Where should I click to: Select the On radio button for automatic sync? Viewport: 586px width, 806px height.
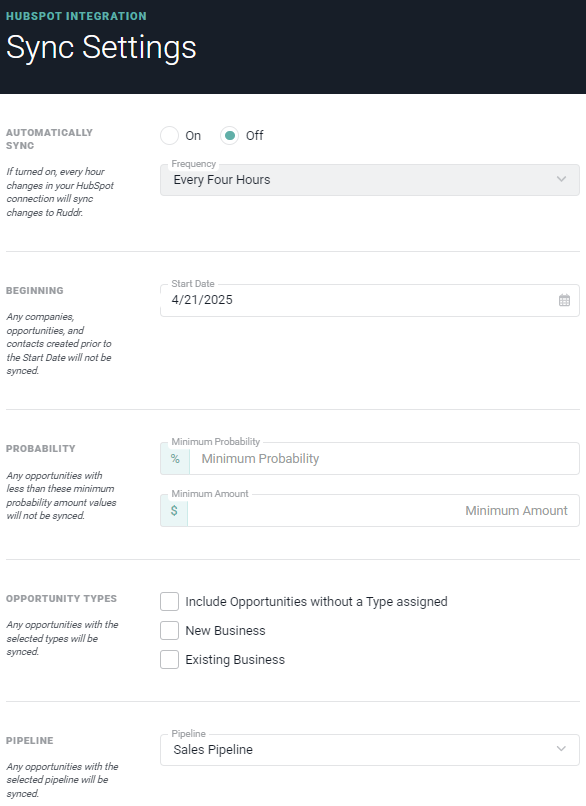point(169,136)
